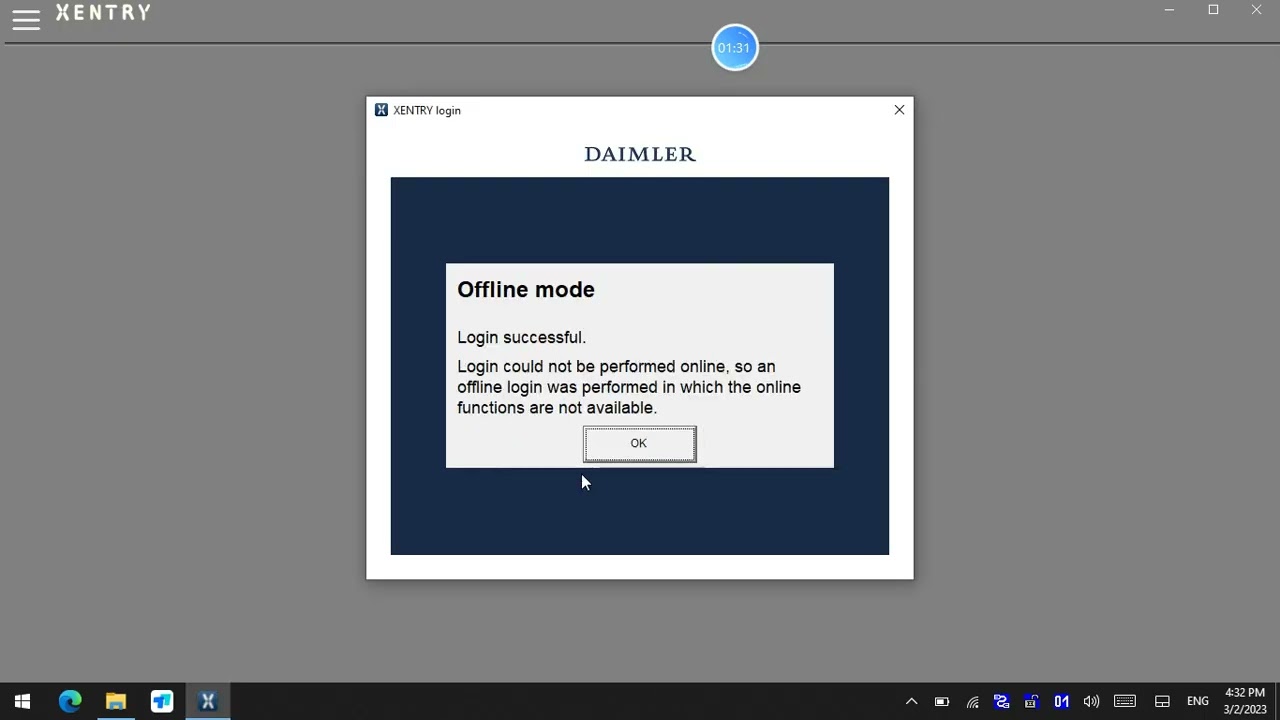Click the XENTRY logo in header
The width and height of the screenshot is (1280, 720).
103,13
